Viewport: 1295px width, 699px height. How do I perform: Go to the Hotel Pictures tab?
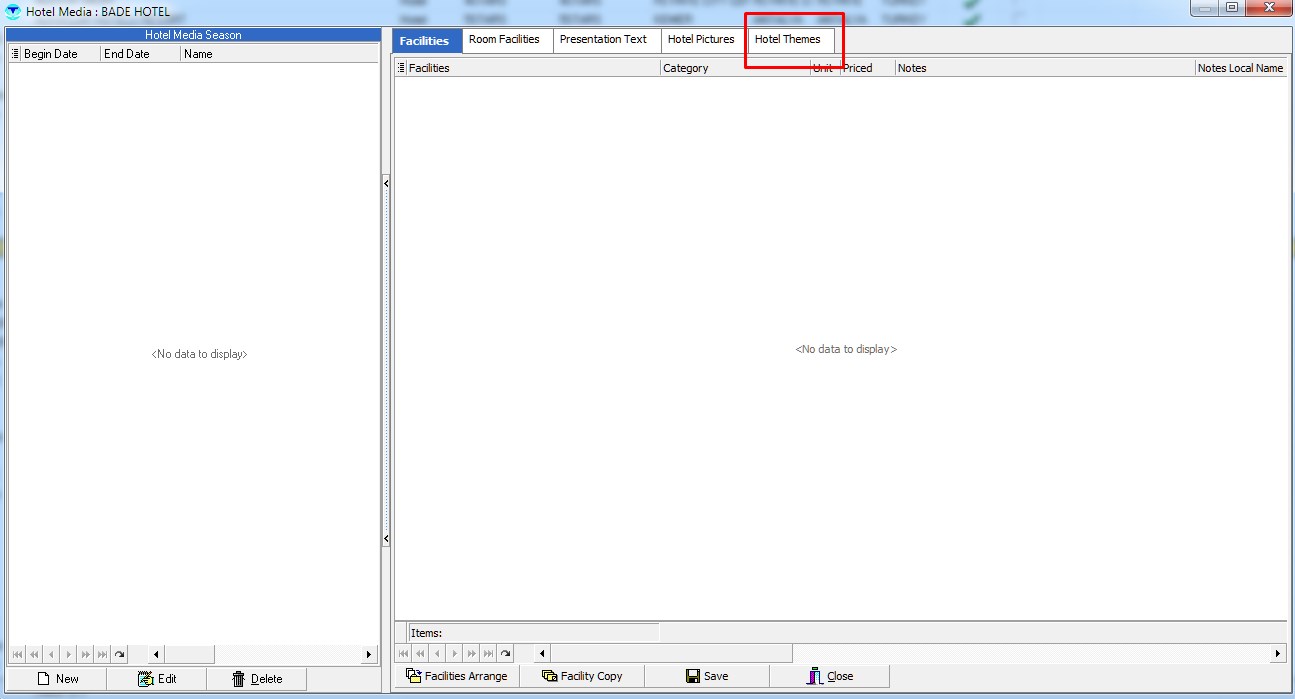pos(701,40)
